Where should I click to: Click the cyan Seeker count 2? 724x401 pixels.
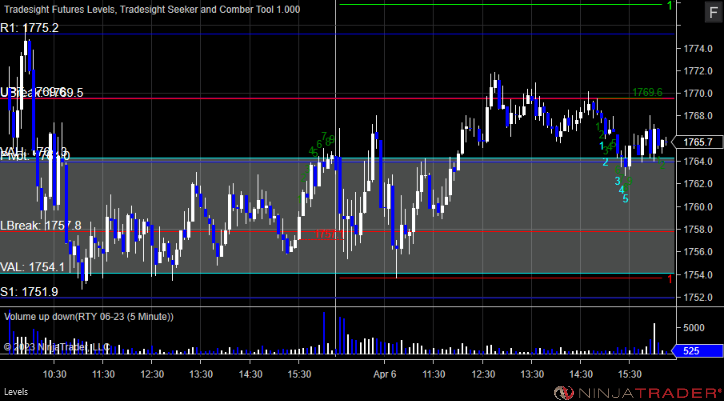coord(605,162)
